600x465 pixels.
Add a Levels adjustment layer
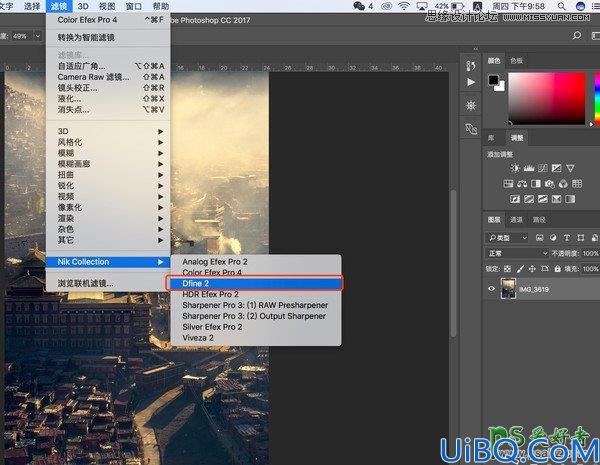(529, 168)
